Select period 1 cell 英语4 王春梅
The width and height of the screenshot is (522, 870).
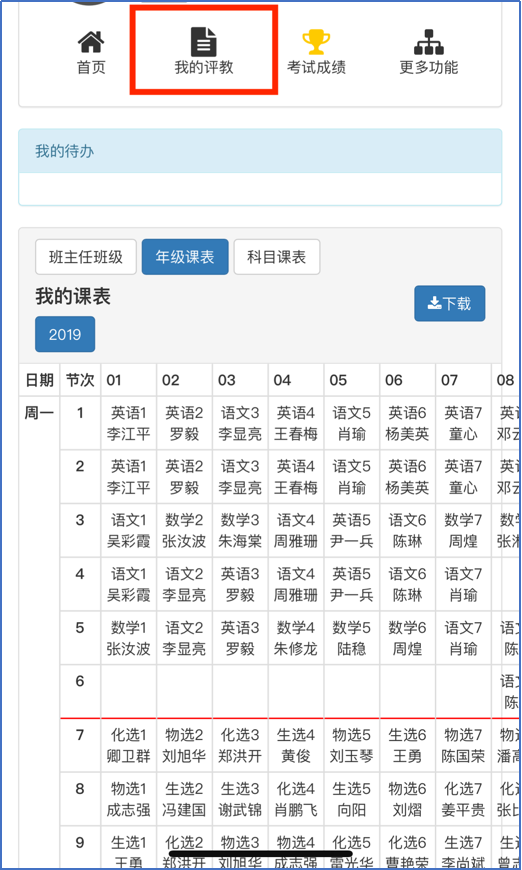pos(296,423)
